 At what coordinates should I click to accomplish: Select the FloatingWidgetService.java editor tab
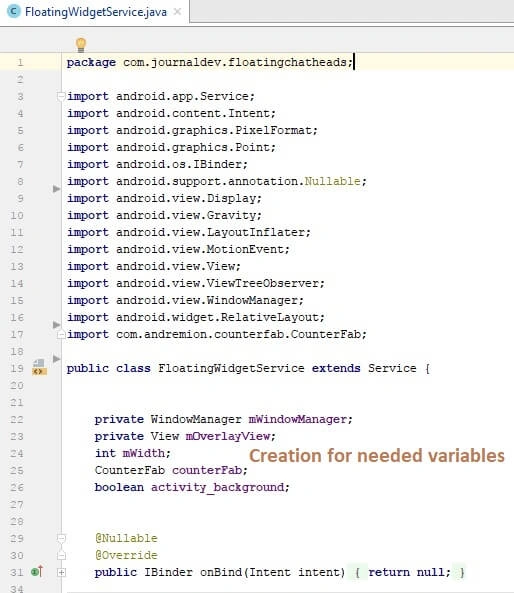tap(95, 12)
